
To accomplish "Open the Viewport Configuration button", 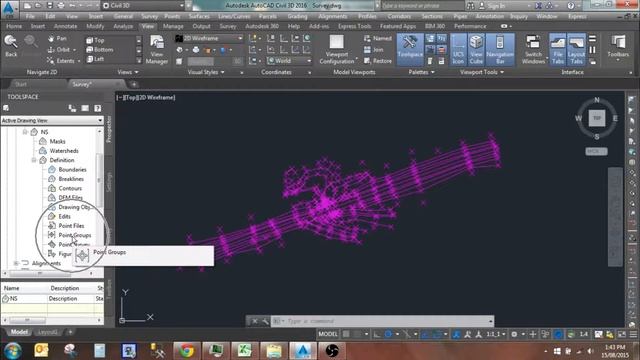I will 337,50.
